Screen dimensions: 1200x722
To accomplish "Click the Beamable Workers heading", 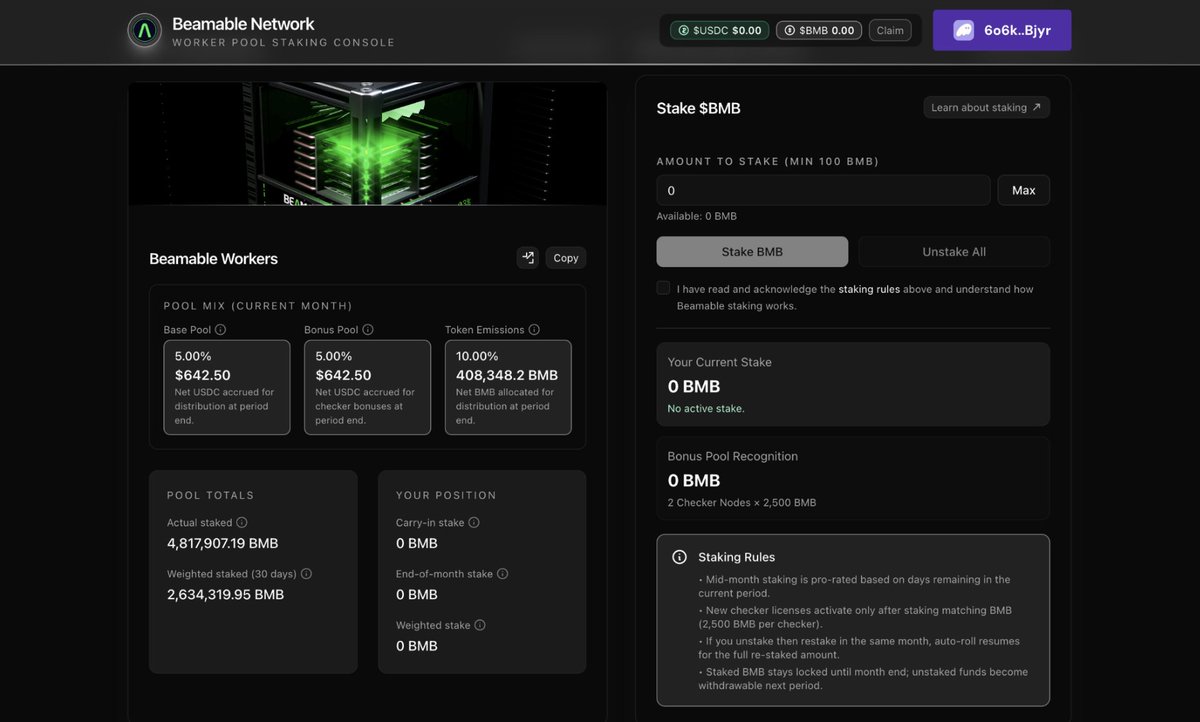I will point(214,258).
